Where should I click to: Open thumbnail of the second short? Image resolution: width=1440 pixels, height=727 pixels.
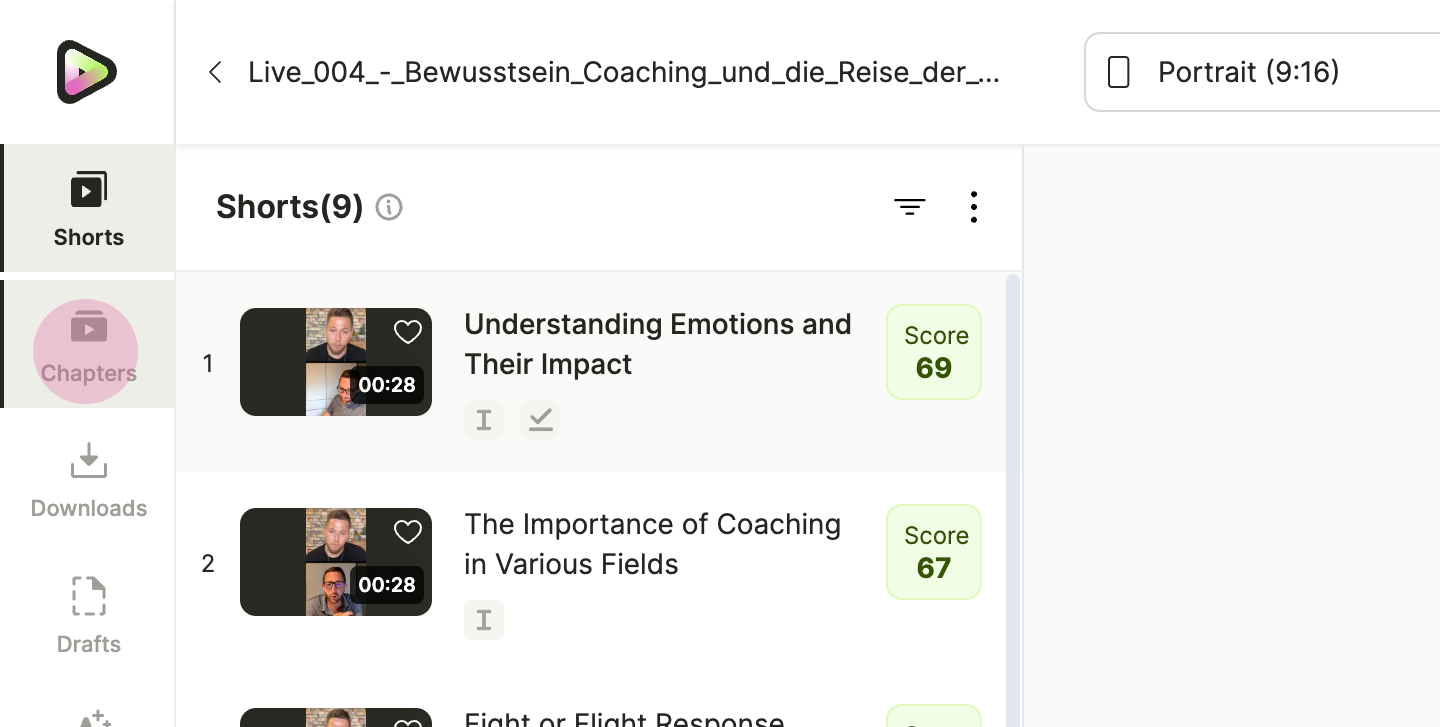point(336,562)
